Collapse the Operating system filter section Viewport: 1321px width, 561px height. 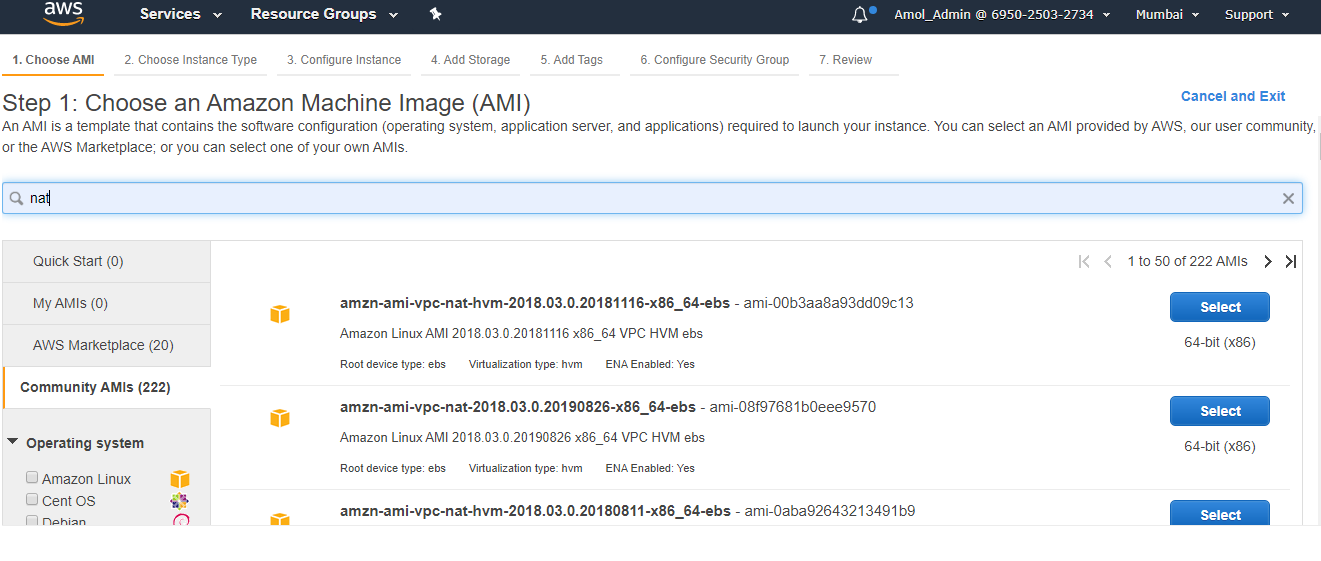tap(14, 442)
